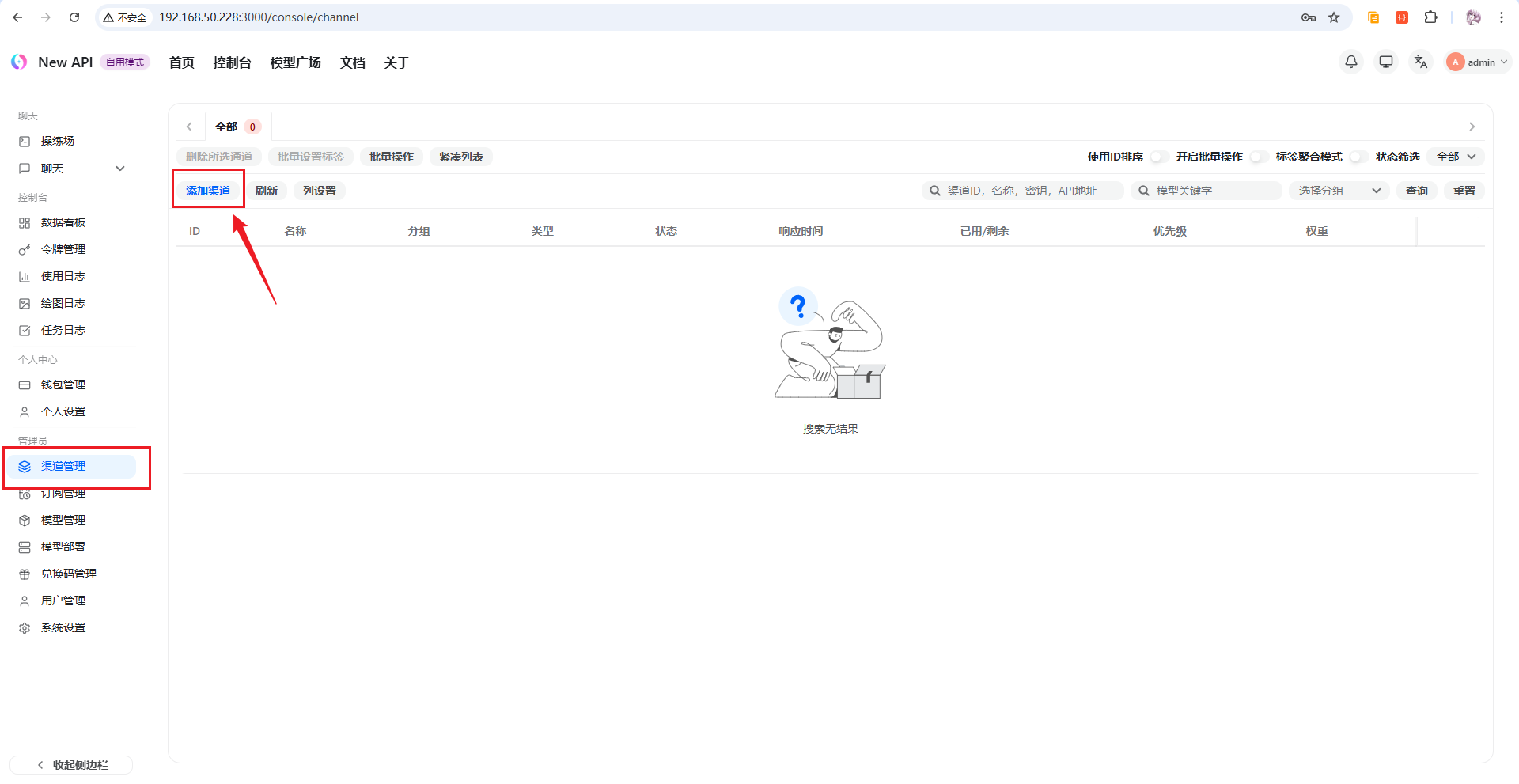
Task: Open 令牌管理 from the sidebar
Action: tap(65, 249)
